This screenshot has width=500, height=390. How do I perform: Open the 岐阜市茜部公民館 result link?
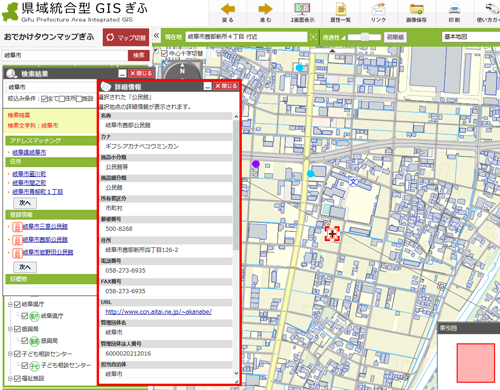pos(45,240)
